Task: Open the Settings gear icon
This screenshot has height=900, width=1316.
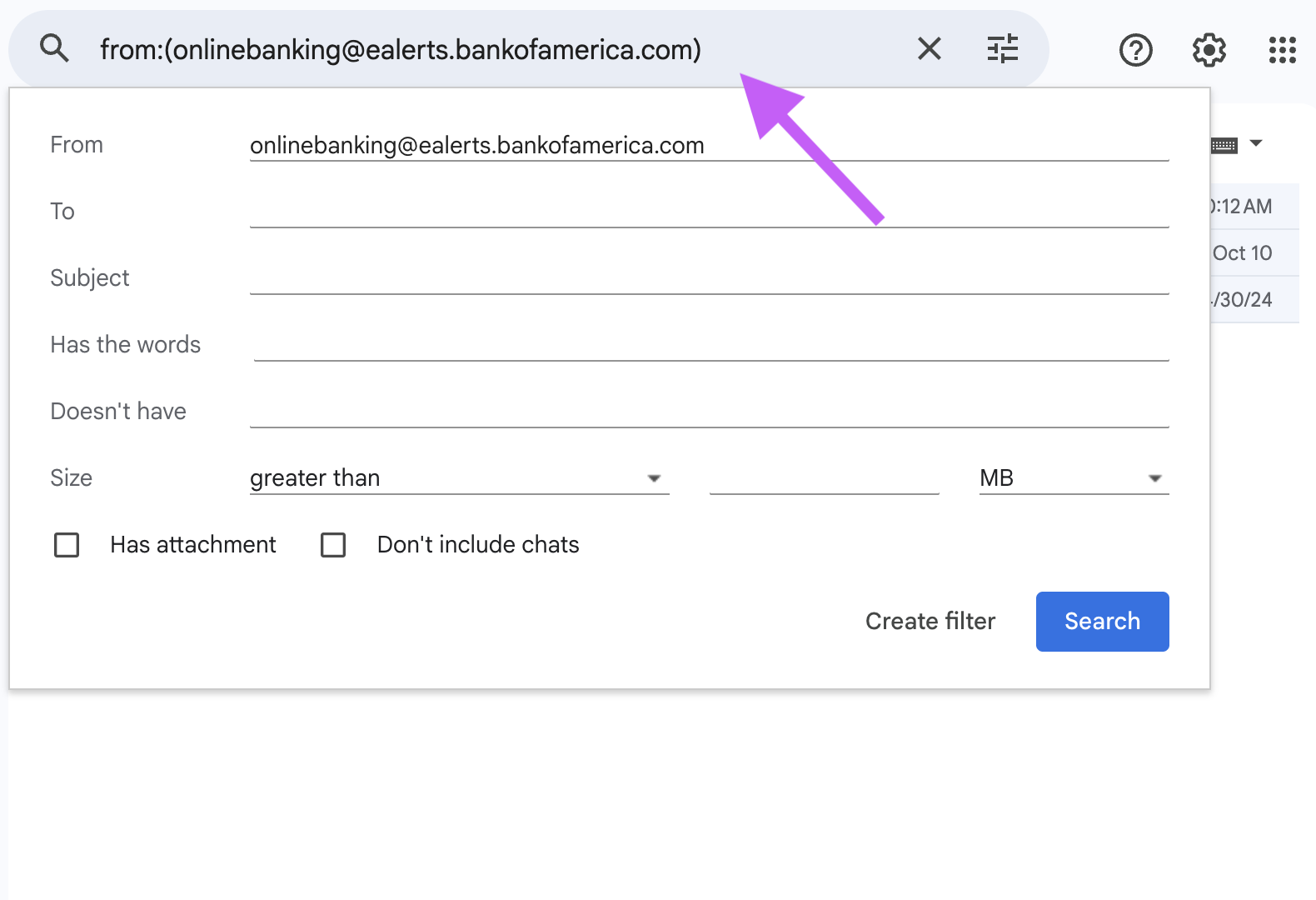Action: tap(1209, 50)
